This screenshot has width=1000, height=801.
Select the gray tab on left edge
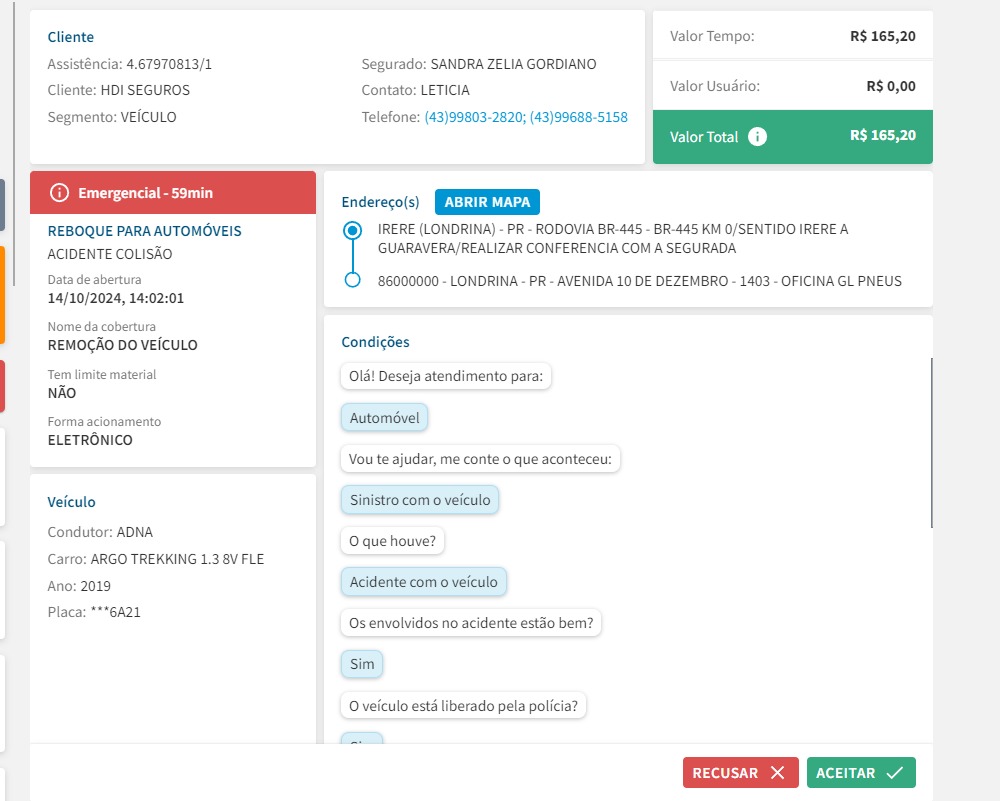click(3, 205)
